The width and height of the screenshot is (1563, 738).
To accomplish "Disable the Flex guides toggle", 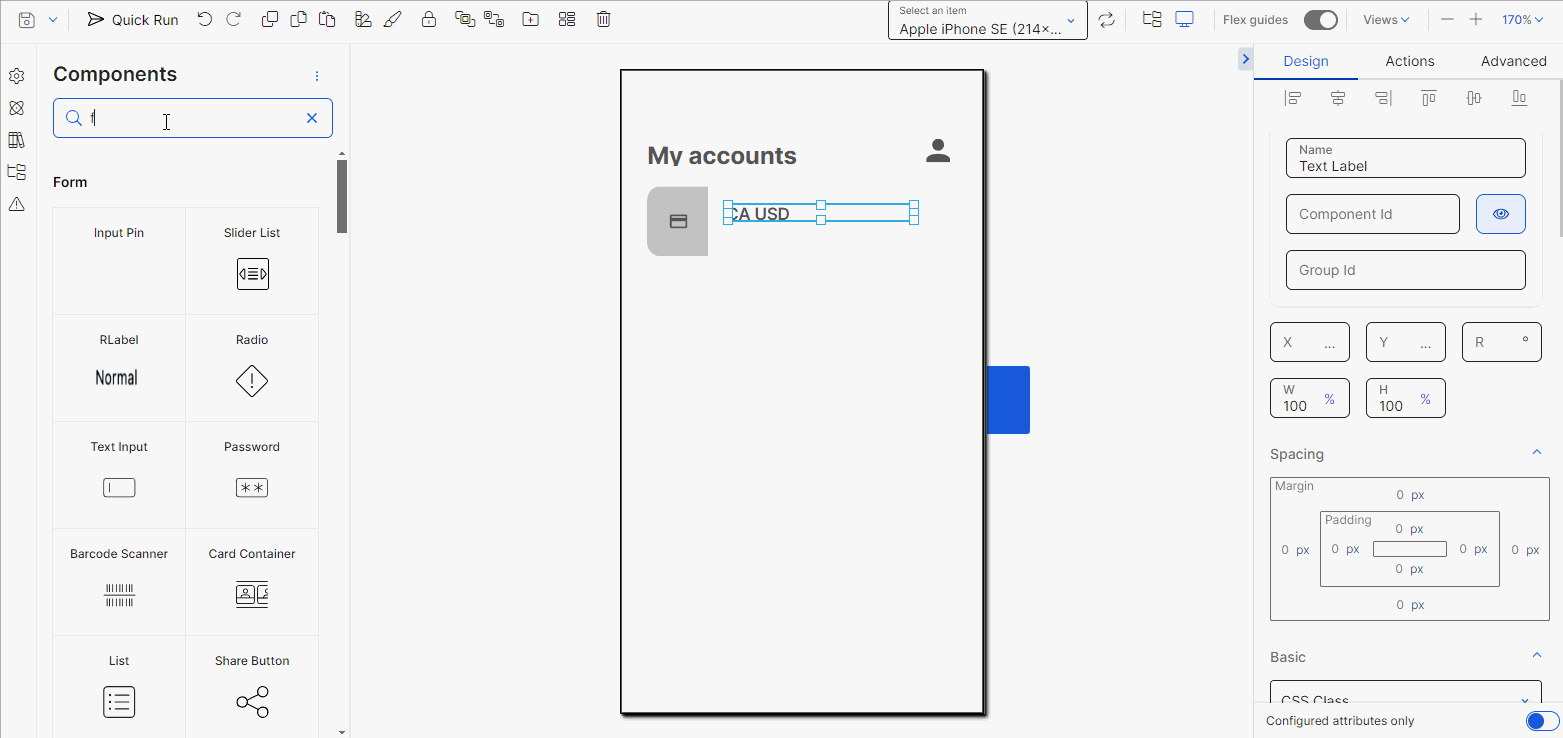I will 1320,19.
